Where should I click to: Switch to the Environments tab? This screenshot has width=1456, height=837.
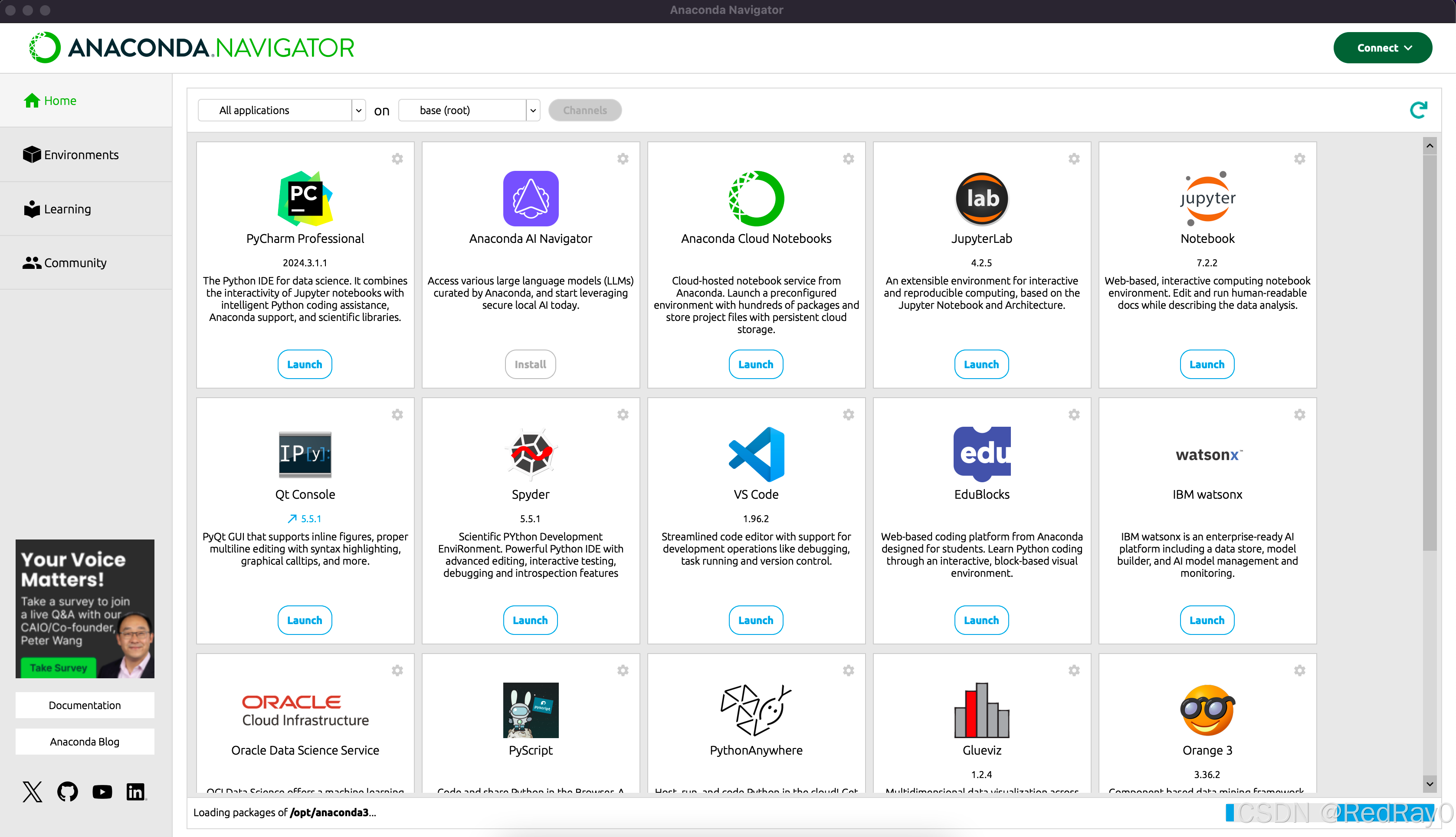pyautogui.click(x=86, y=155)
